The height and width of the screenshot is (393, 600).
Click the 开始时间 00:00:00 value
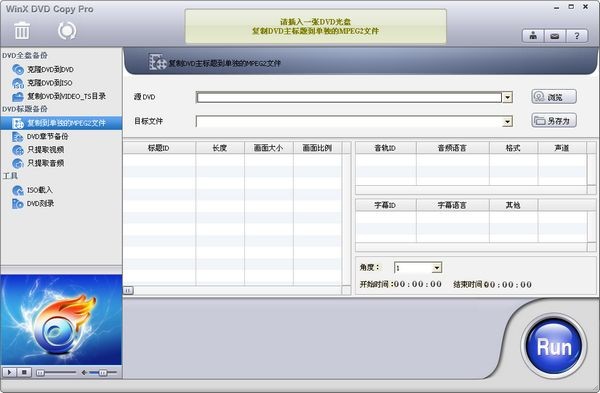[418, 284]
